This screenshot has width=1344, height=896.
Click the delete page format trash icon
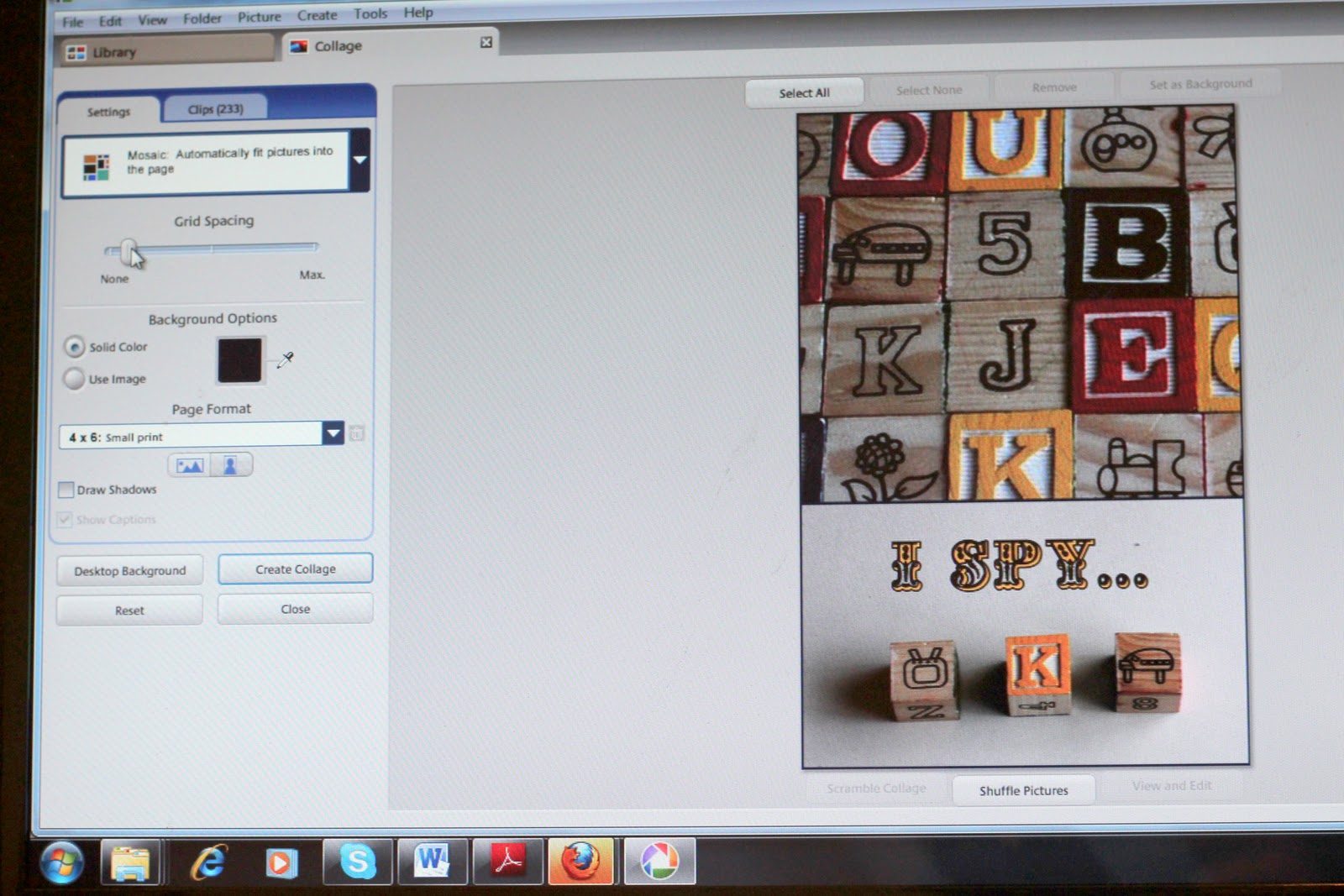[356, 433]
